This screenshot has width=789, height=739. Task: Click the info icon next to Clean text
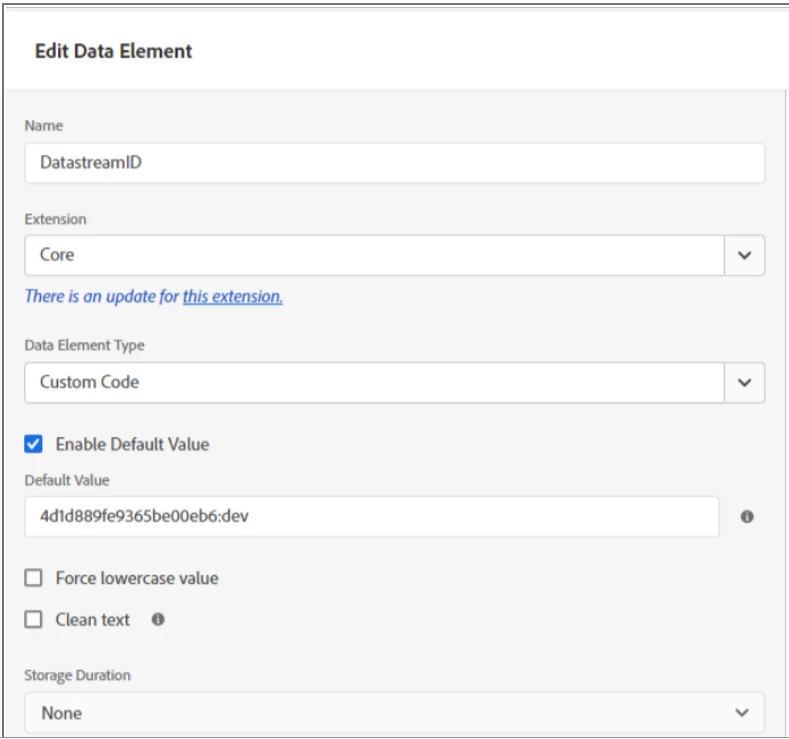click(158, 619)
